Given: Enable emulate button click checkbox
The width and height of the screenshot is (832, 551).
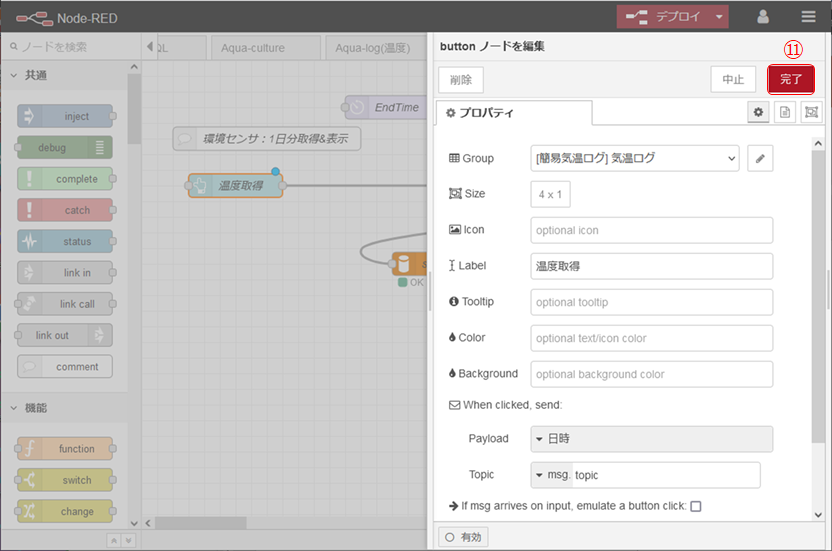Looking at the screenshot, I should (696, 506).
